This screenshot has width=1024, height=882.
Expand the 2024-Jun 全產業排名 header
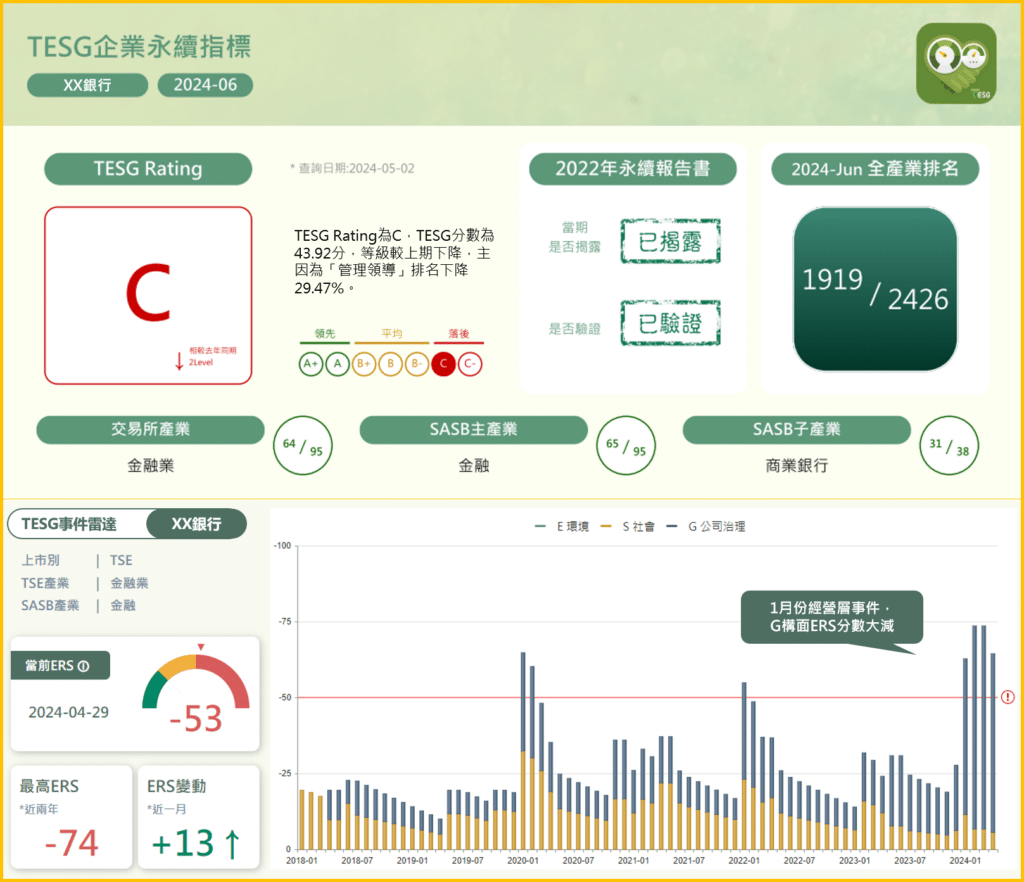[875, 169]
